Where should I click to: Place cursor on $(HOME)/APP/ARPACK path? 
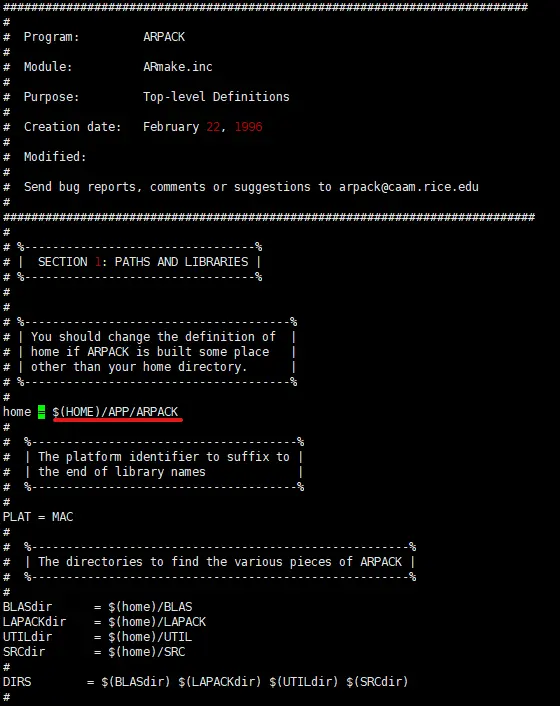point(115,412)
